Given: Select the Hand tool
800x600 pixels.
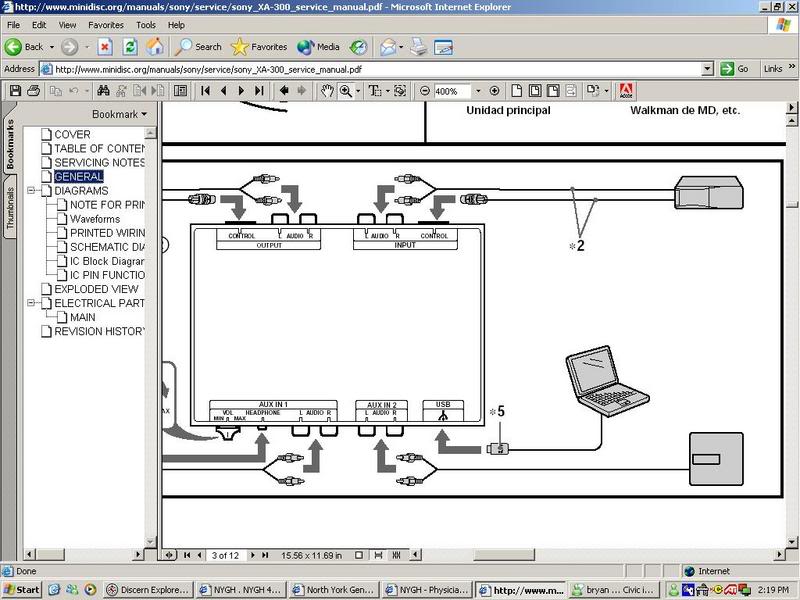Looking at the screenshot, I should pos(327,91).
